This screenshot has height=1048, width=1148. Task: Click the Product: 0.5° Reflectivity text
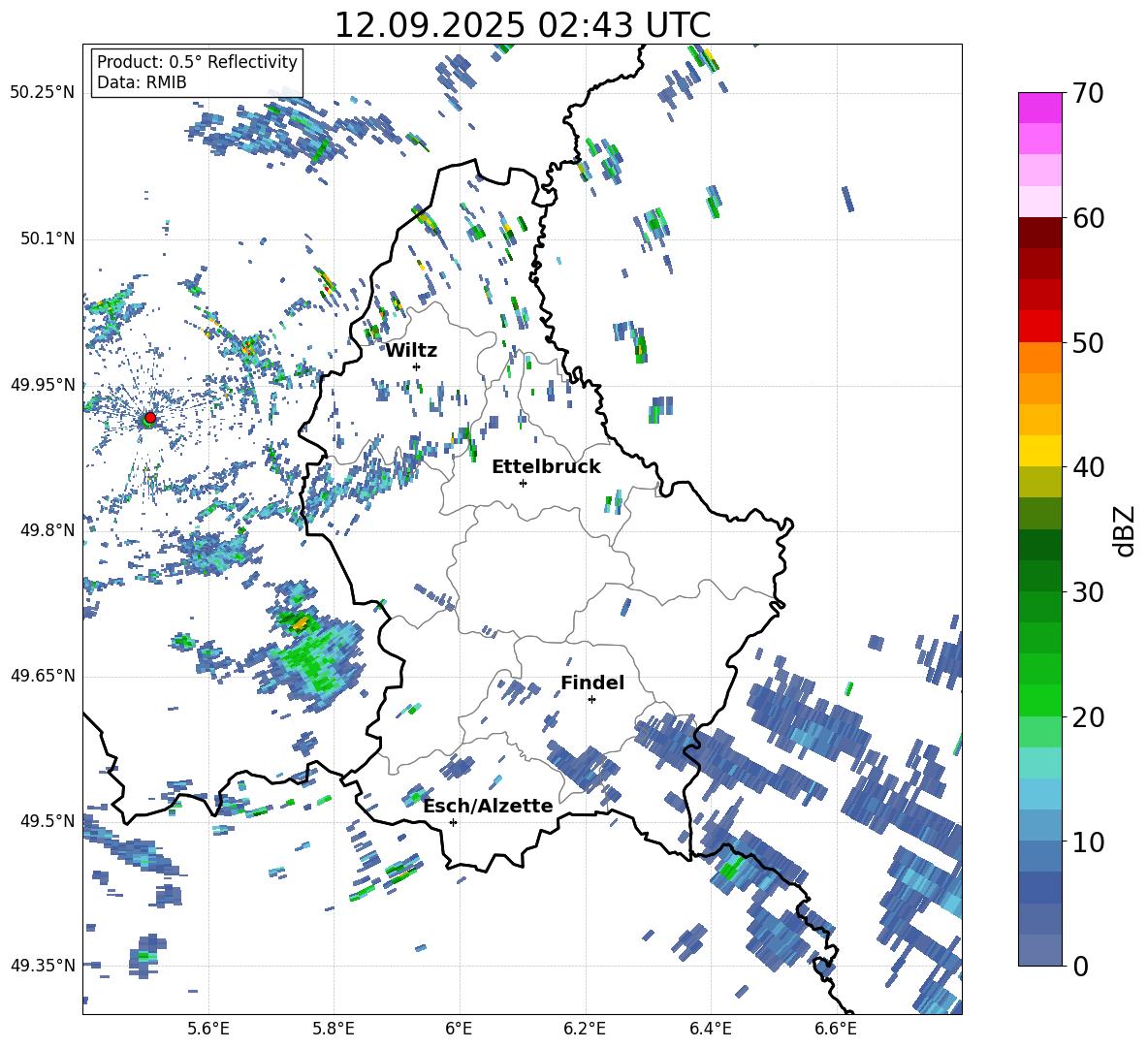197,62
